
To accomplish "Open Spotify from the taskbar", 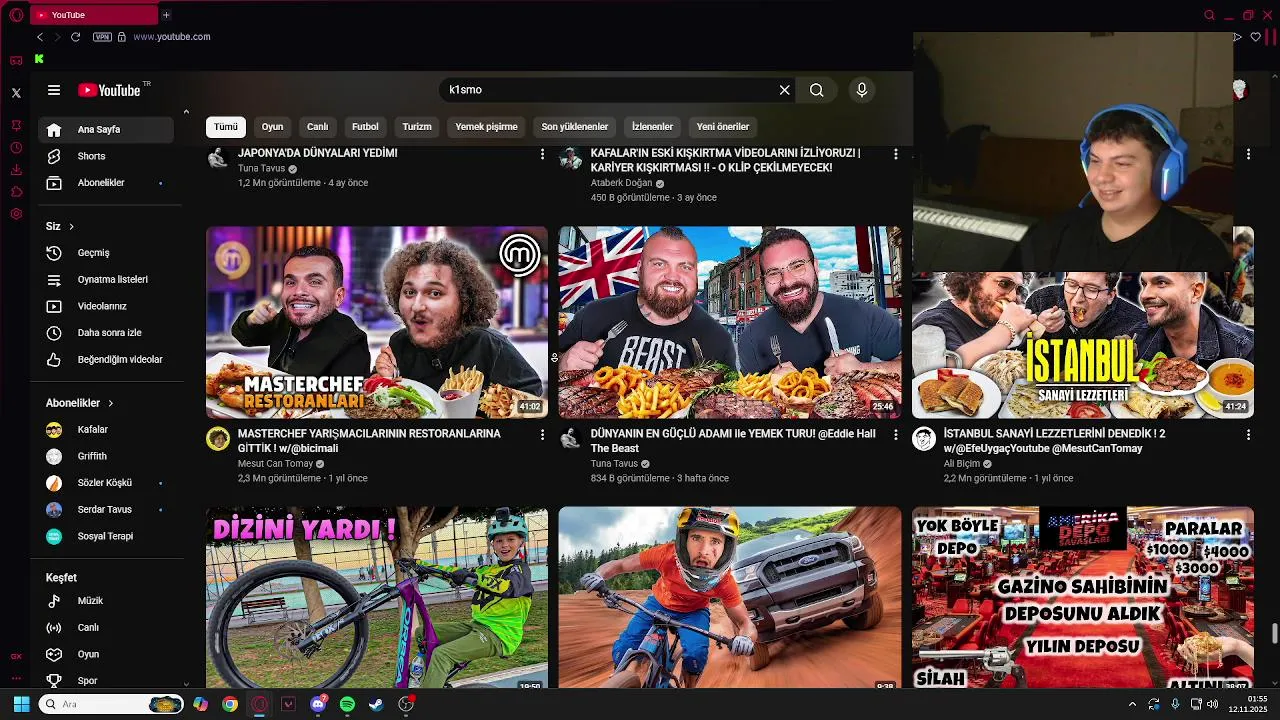I will pyautogui.click(x=347, y=704).
